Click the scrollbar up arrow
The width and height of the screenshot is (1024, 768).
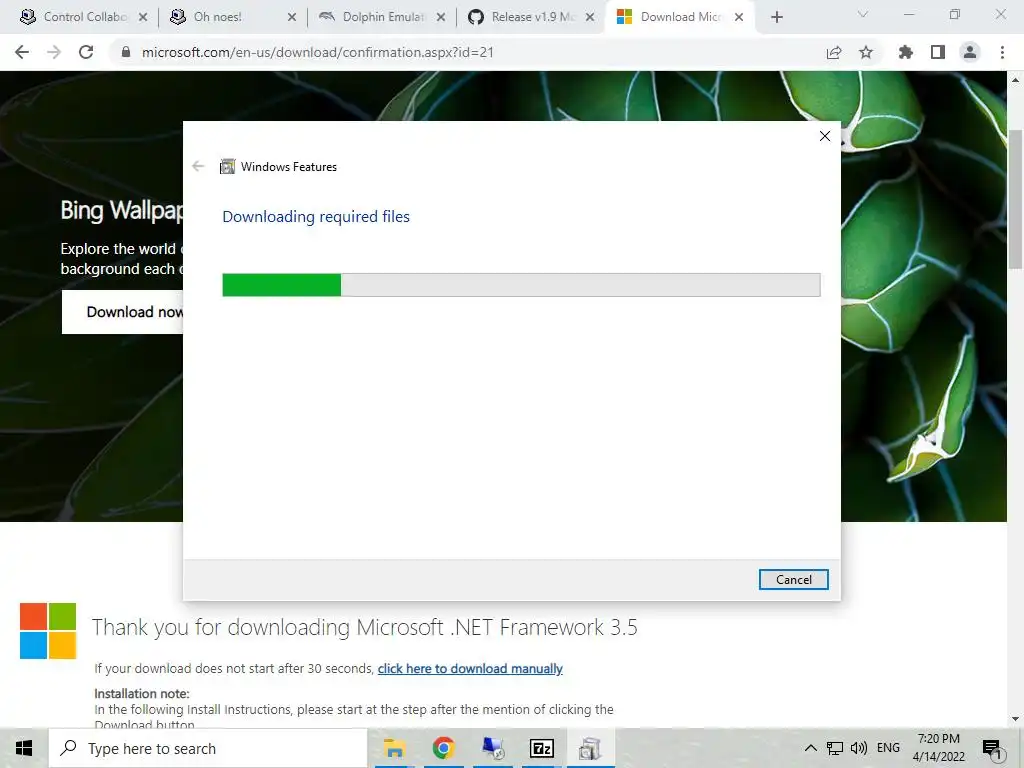point(1015,80)
